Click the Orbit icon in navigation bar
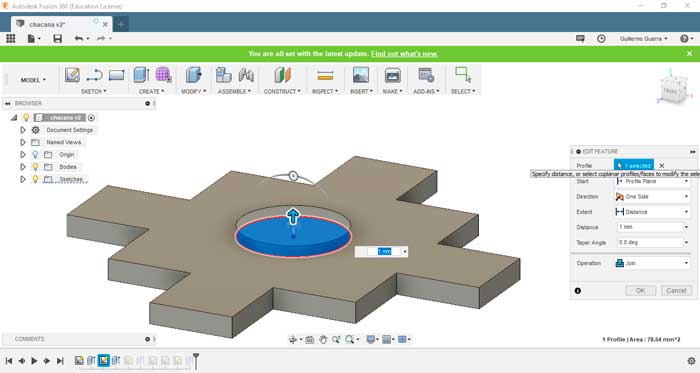Screen dimensions: 700x373 click(x=293, y=340)
